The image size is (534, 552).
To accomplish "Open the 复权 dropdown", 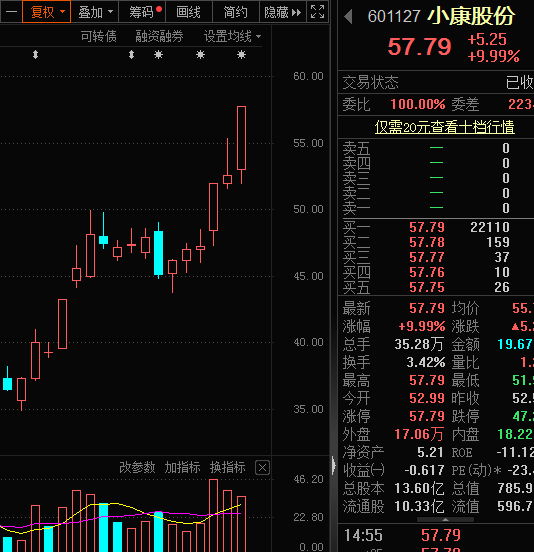I will click(46, 12).
